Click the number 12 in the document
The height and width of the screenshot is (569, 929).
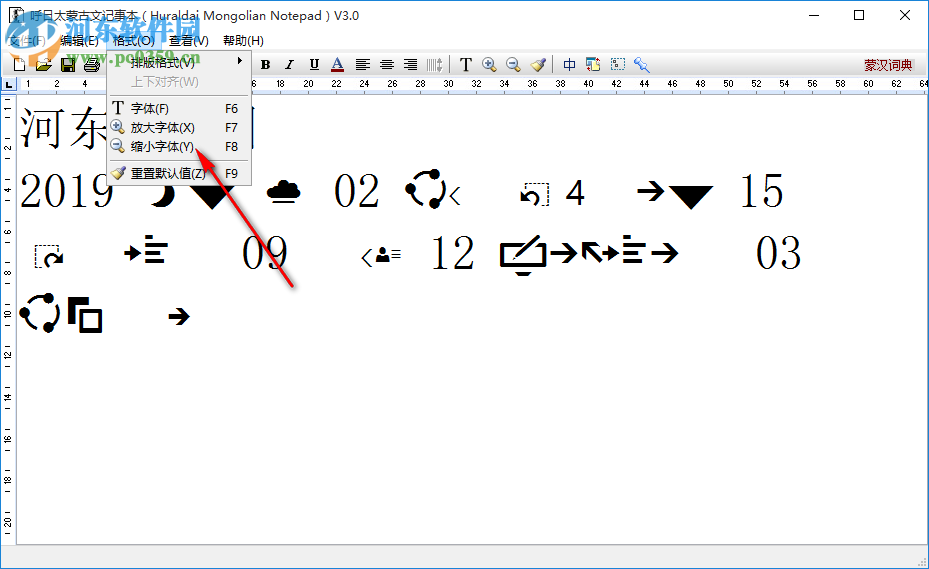[x=453, y=253]
